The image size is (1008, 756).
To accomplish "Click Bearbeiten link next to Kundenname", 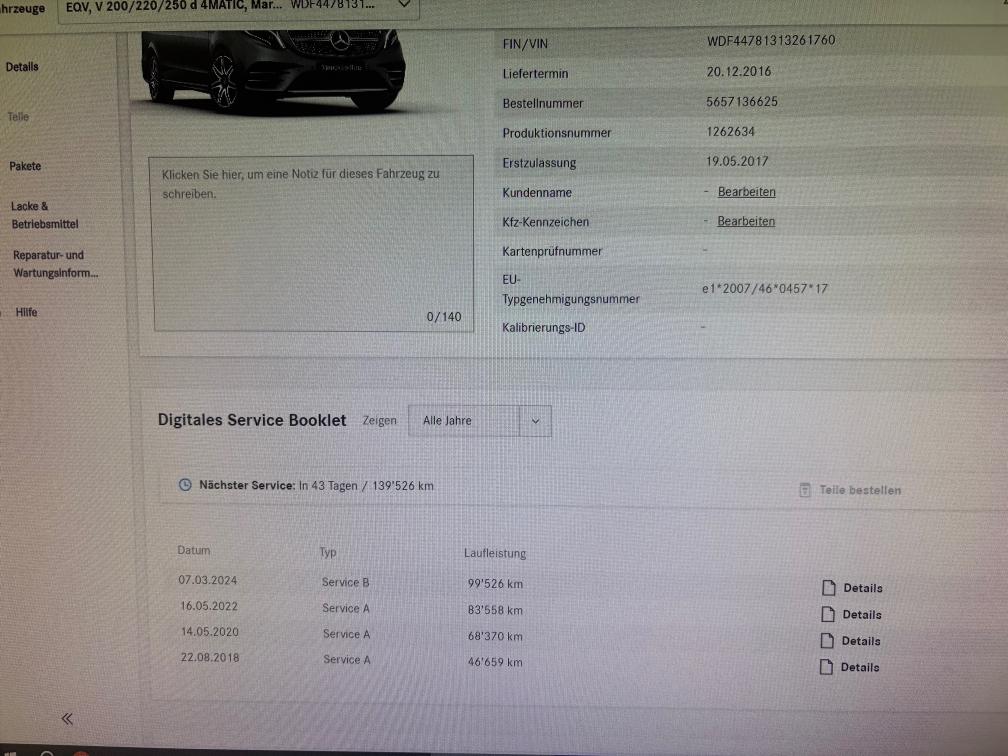I will click(746, 192).
